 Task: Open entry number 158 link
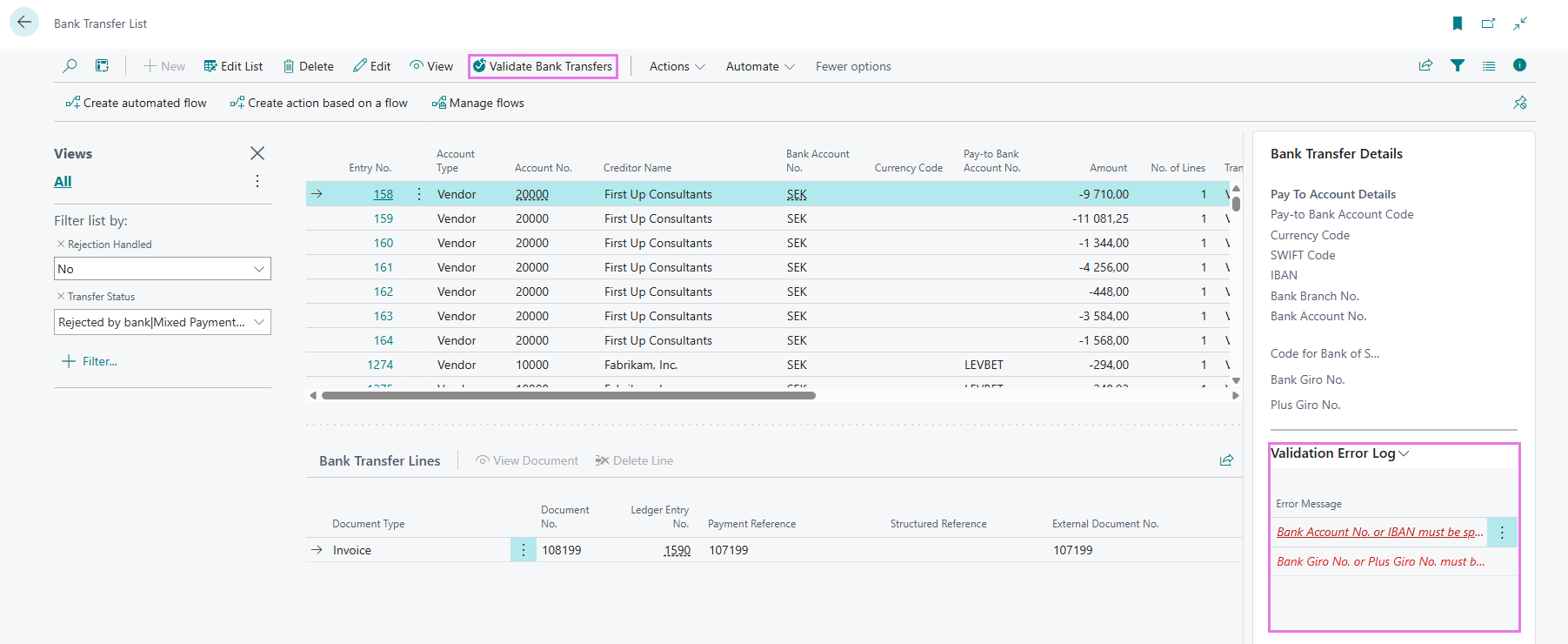click(384, 194)
